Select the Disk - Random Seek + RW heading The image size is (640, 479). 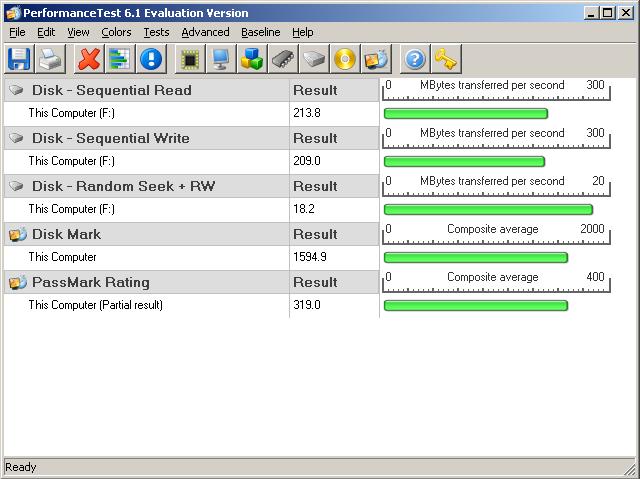(123, 186)
